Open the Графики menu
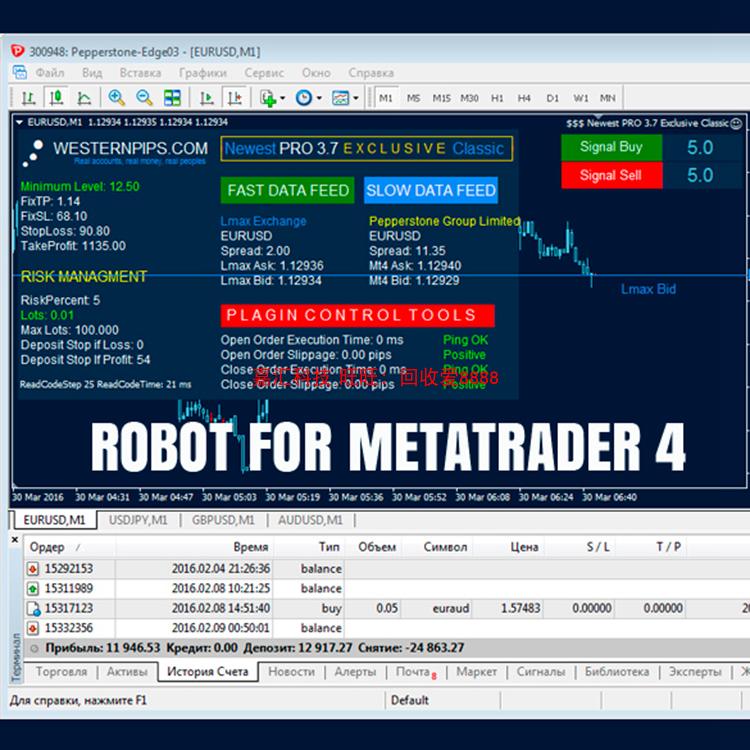This screenshot has width=750, height=750. 203,73
